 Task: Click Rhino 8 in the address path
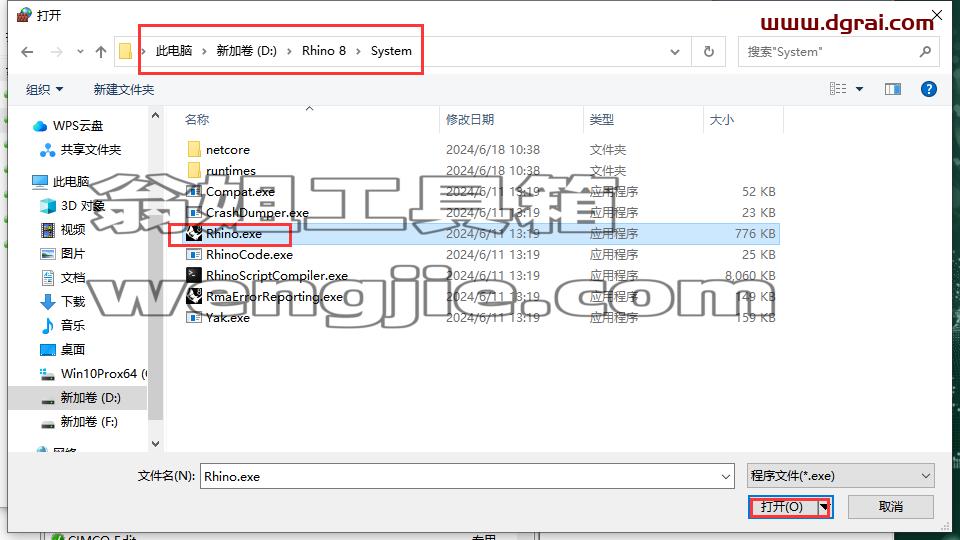(x=324, y=51)
